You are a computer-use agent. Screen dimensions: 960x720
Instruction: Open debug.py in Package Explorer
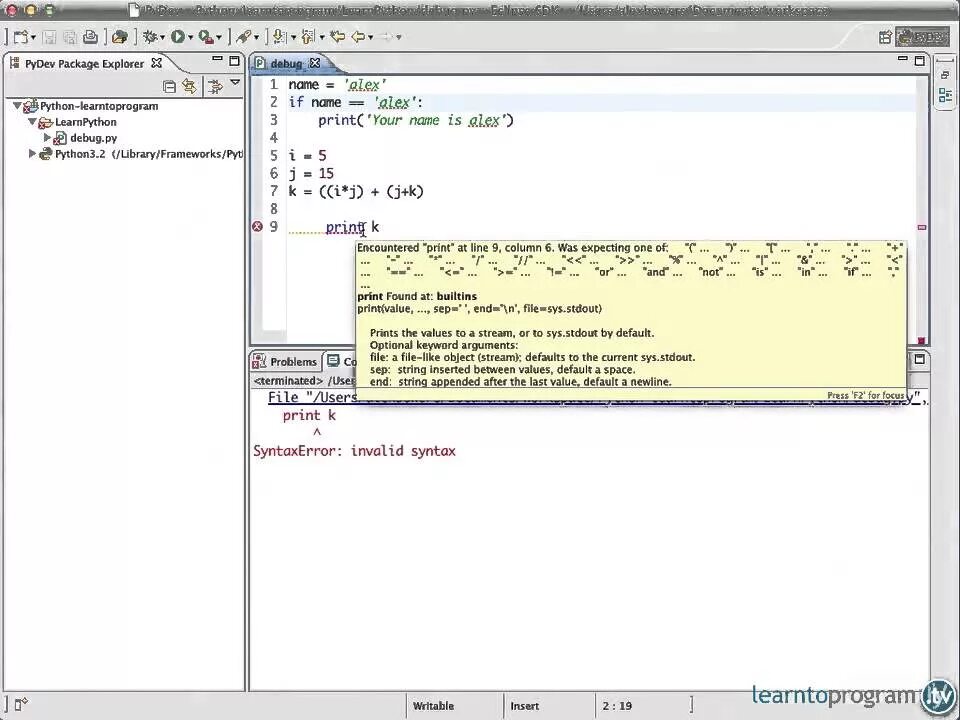coord(93,138)
